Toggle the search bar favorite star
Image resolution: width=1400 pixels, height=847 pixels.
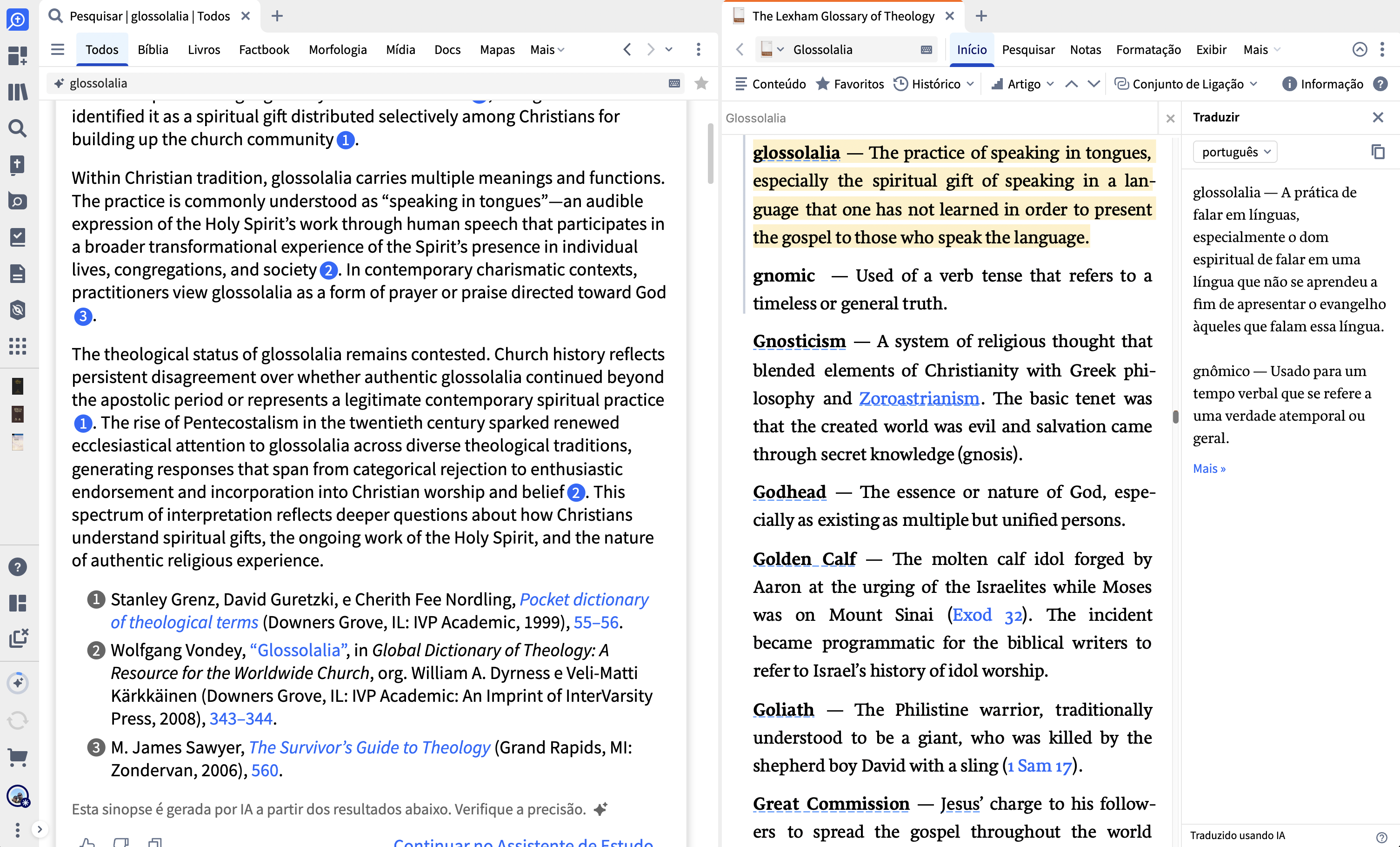point(701,84)
